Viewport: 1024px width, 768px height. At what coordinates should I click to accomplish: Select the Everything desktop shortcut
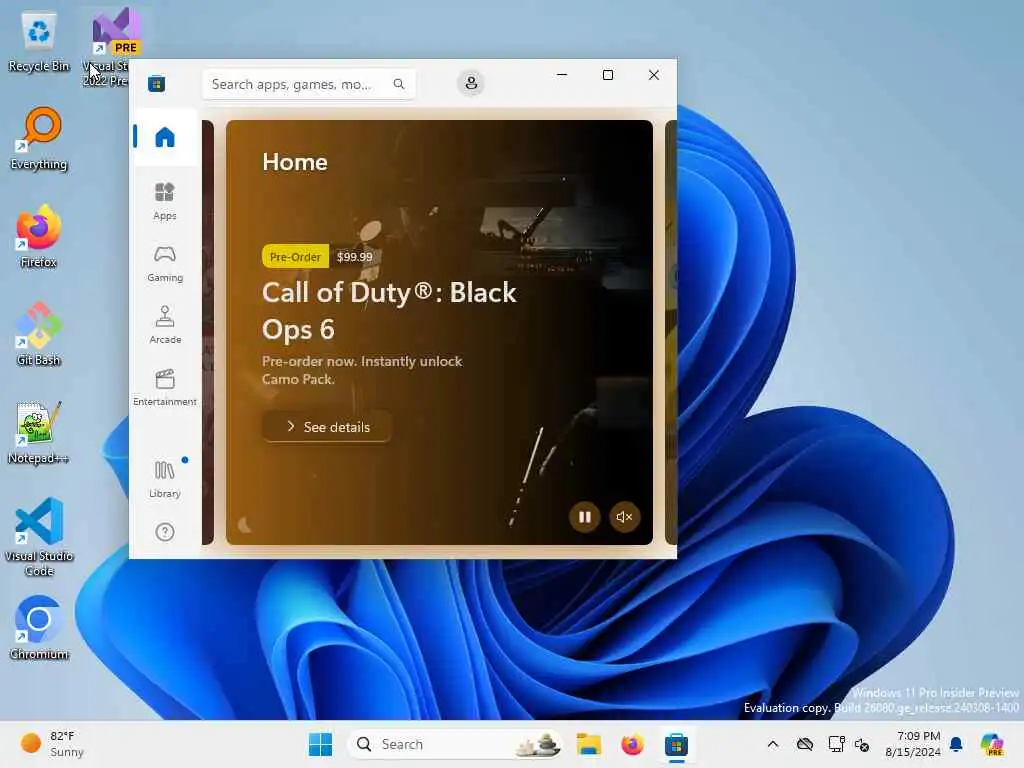click(39, 138)
